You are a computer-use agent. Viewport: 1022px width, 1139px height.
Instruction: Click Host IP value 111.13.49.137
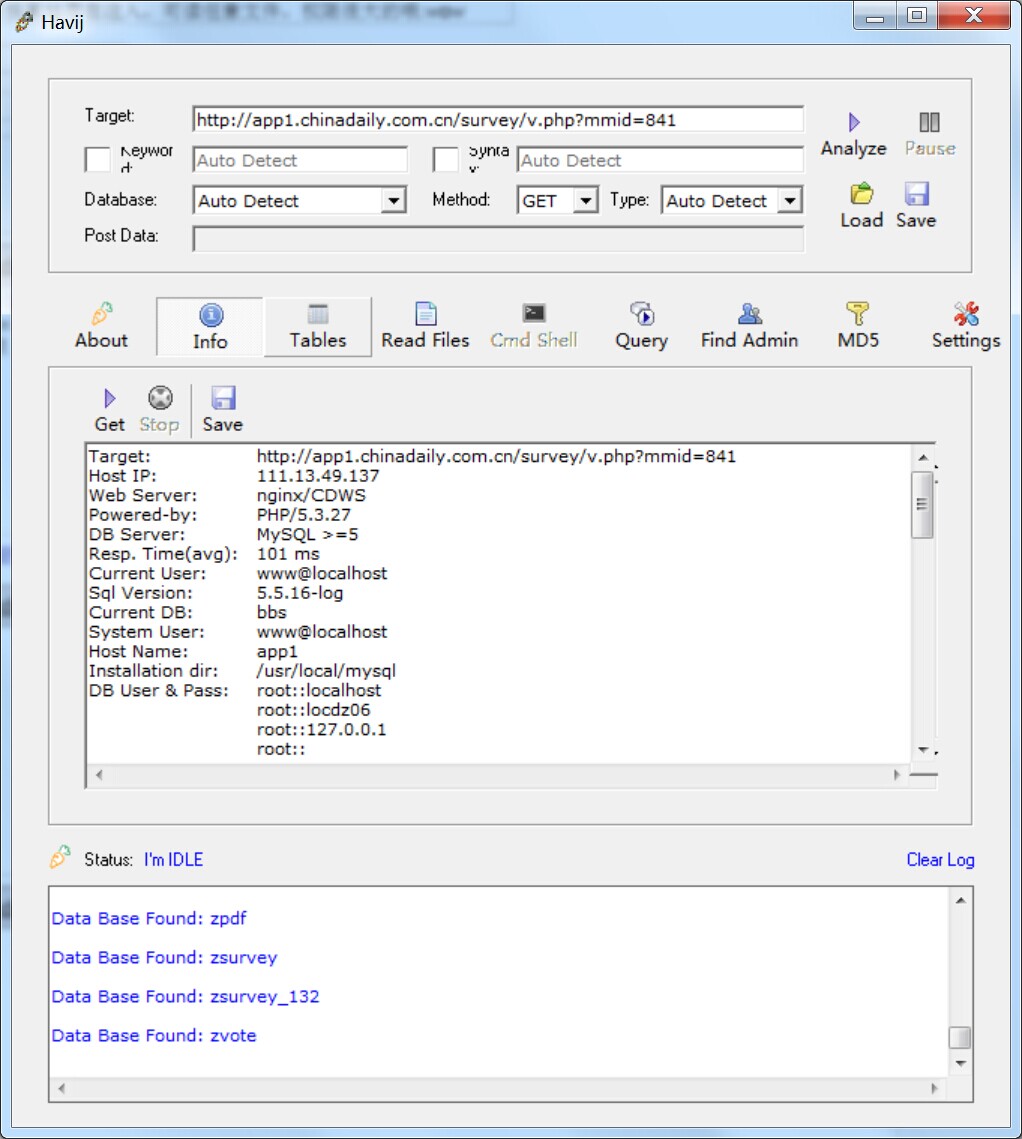318,476
